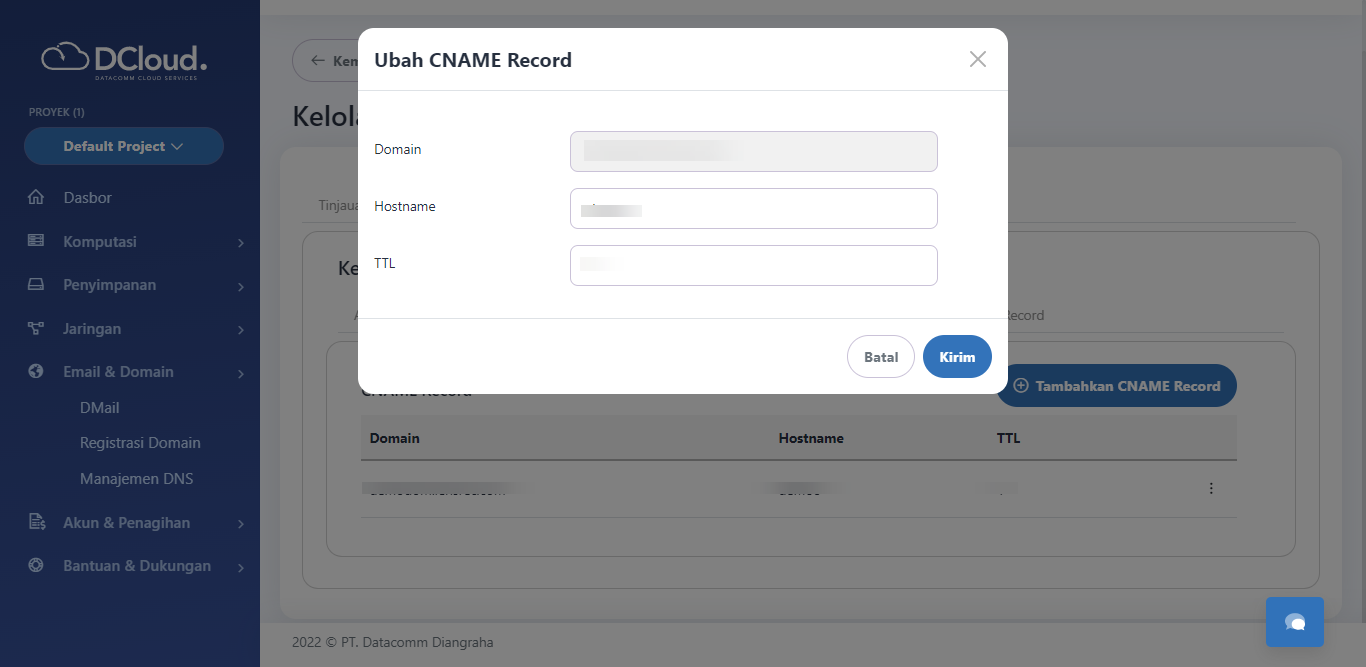Click the Email & Domain globe icon

[36, 372]
